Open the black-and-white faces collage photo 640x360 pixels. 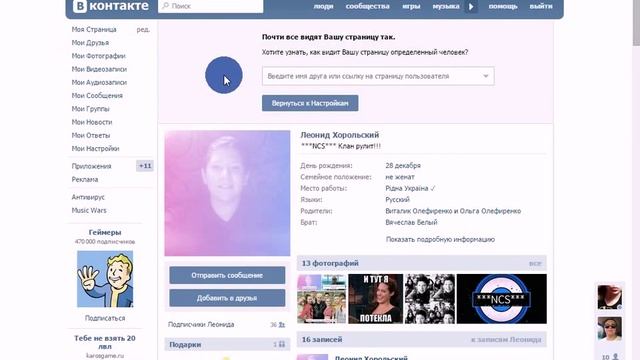tap(430, 299)
